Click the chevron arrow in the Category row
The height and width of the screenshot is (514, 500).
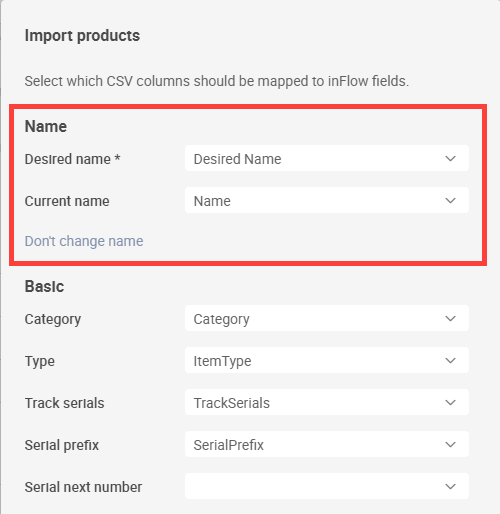(x=450, y=319)
